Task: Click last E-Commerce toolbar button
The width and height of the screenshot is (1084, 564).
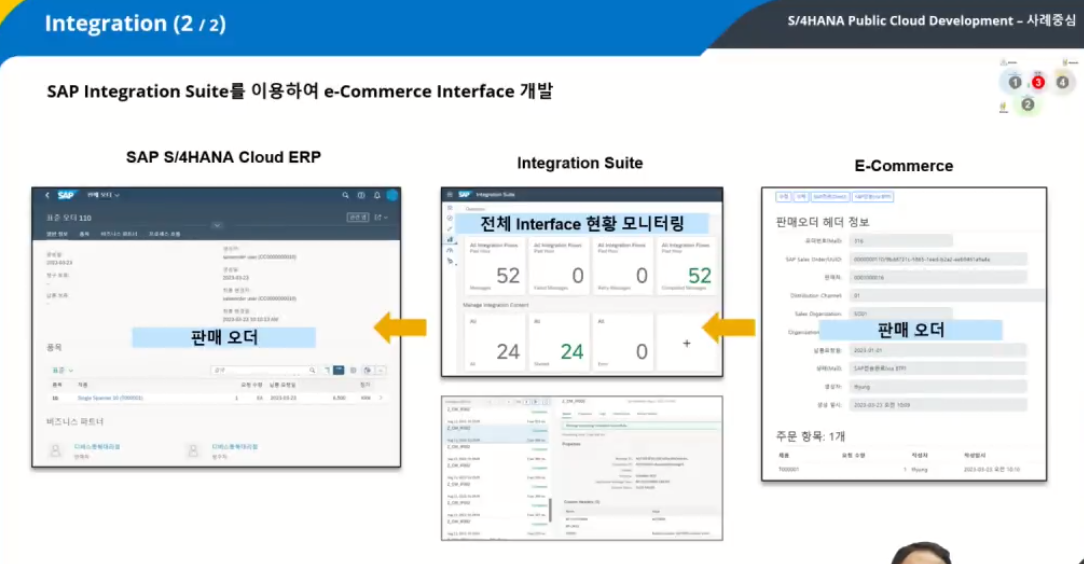Action: [x=872, y=197]
